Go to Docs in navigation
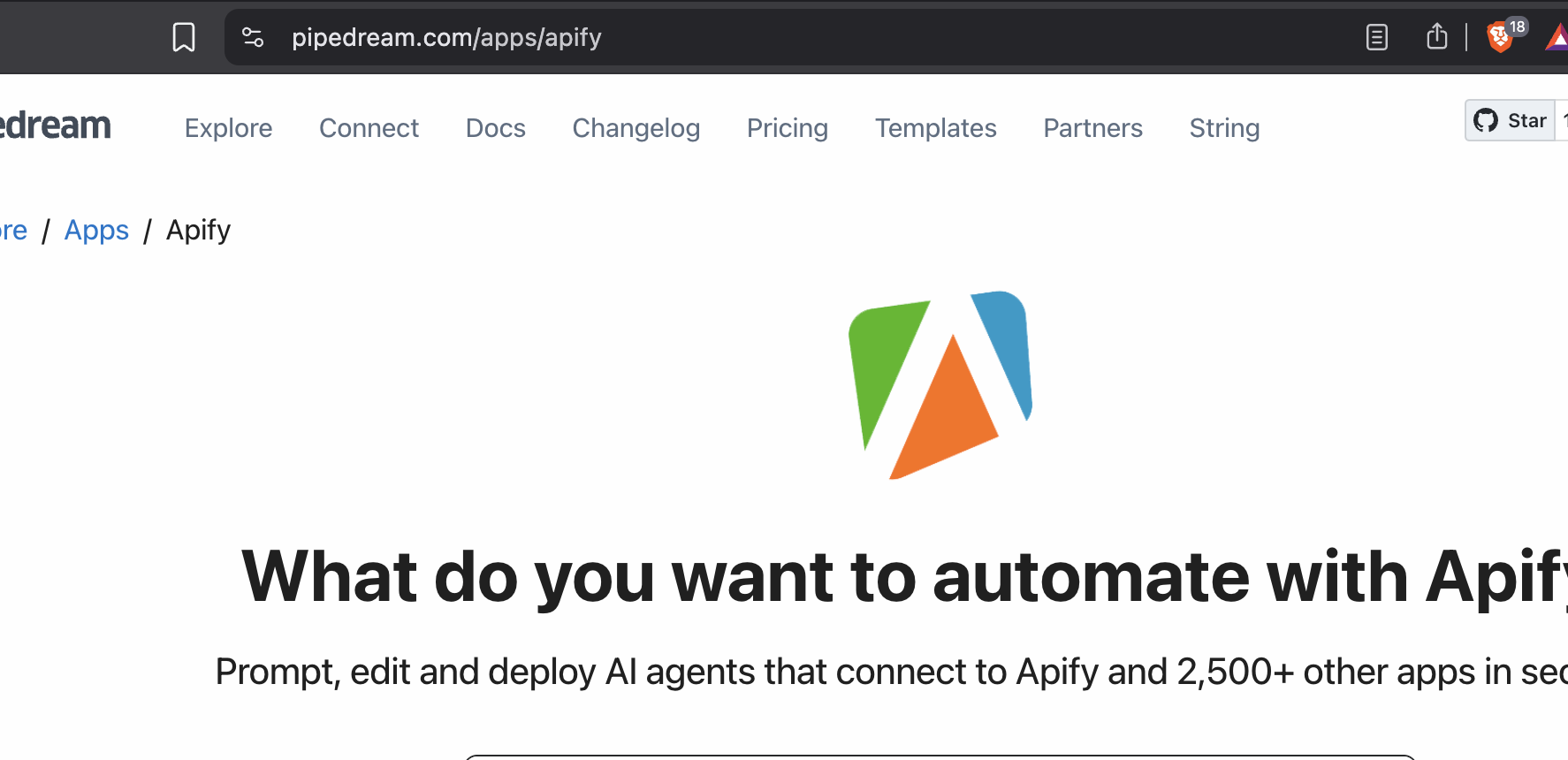 [495, 128]
